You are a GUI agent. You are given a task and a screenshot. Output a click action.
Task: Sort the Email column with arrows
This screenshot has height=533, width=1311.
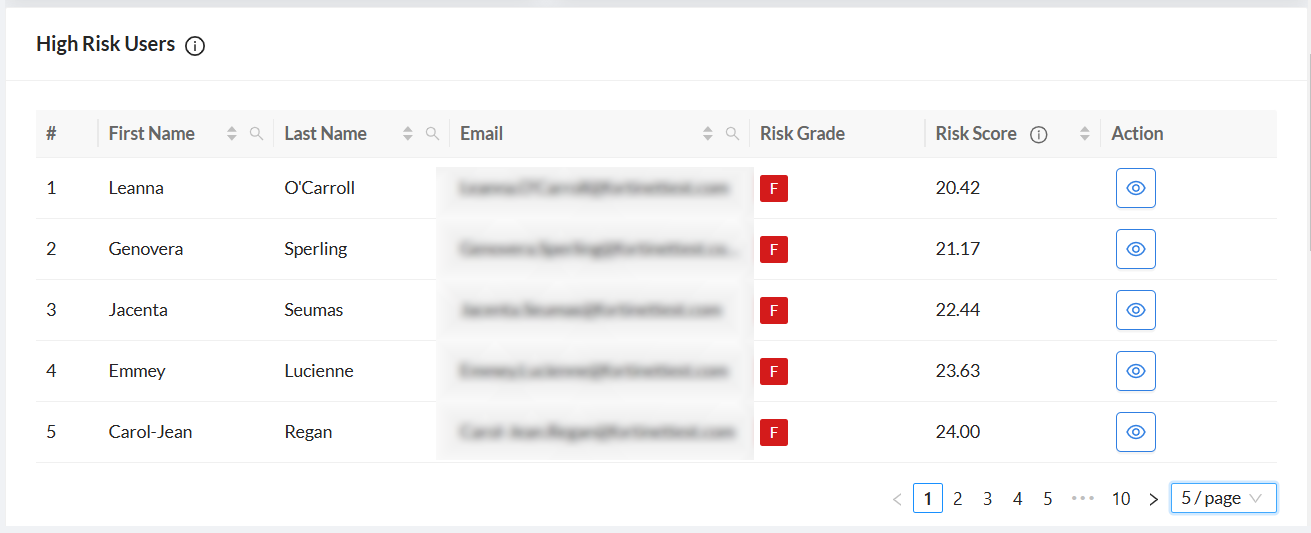[x=708, y=133]
